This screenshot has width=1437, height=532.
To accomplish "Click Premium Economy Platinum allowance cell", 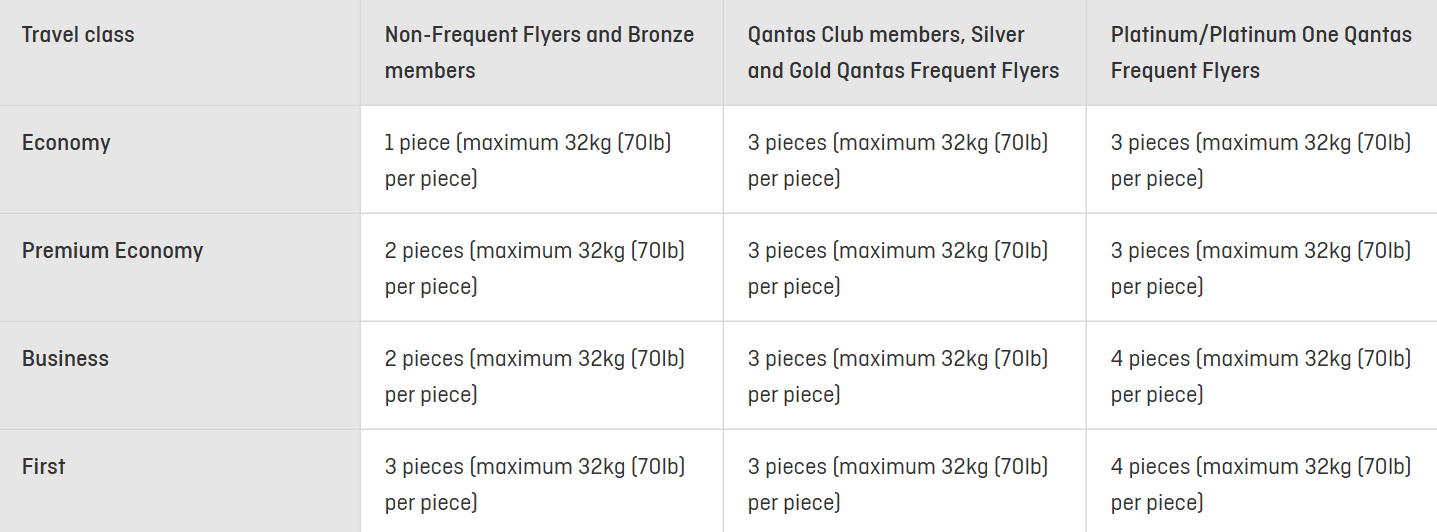I will coord(1261,268).
